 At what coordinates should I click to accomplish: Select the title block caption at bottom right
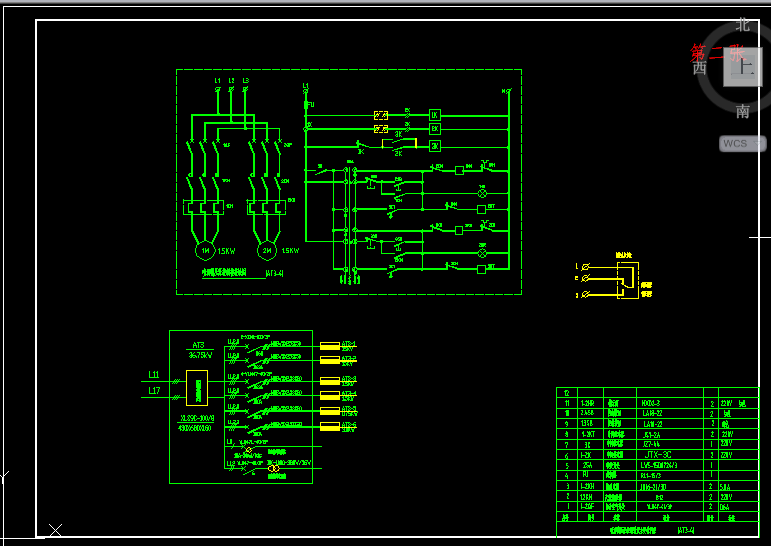633,531
